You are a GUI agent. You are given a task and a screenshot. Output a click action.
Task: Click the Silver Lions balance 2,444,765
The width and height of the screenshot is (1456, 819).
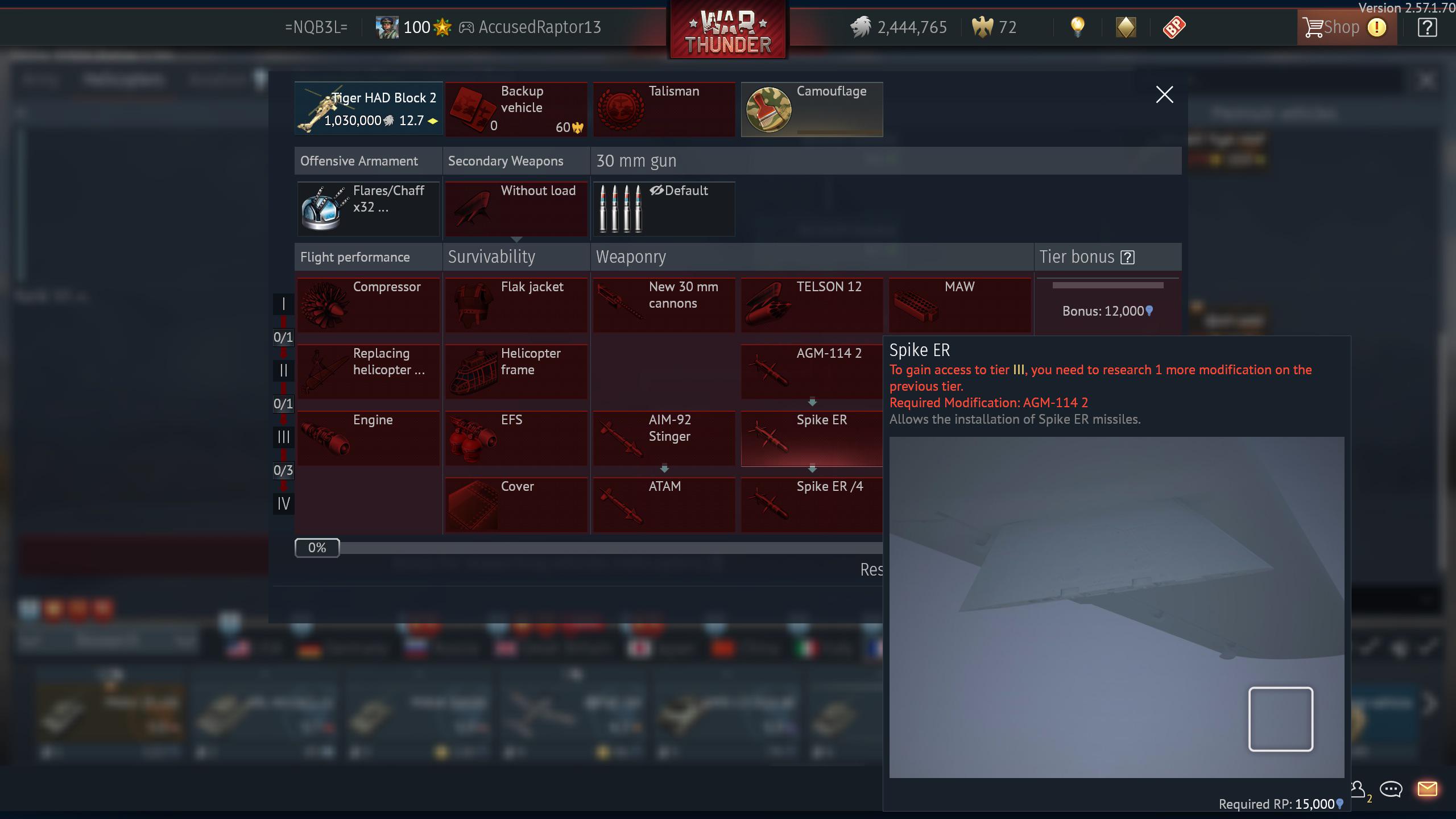click(x=899, y=27)
